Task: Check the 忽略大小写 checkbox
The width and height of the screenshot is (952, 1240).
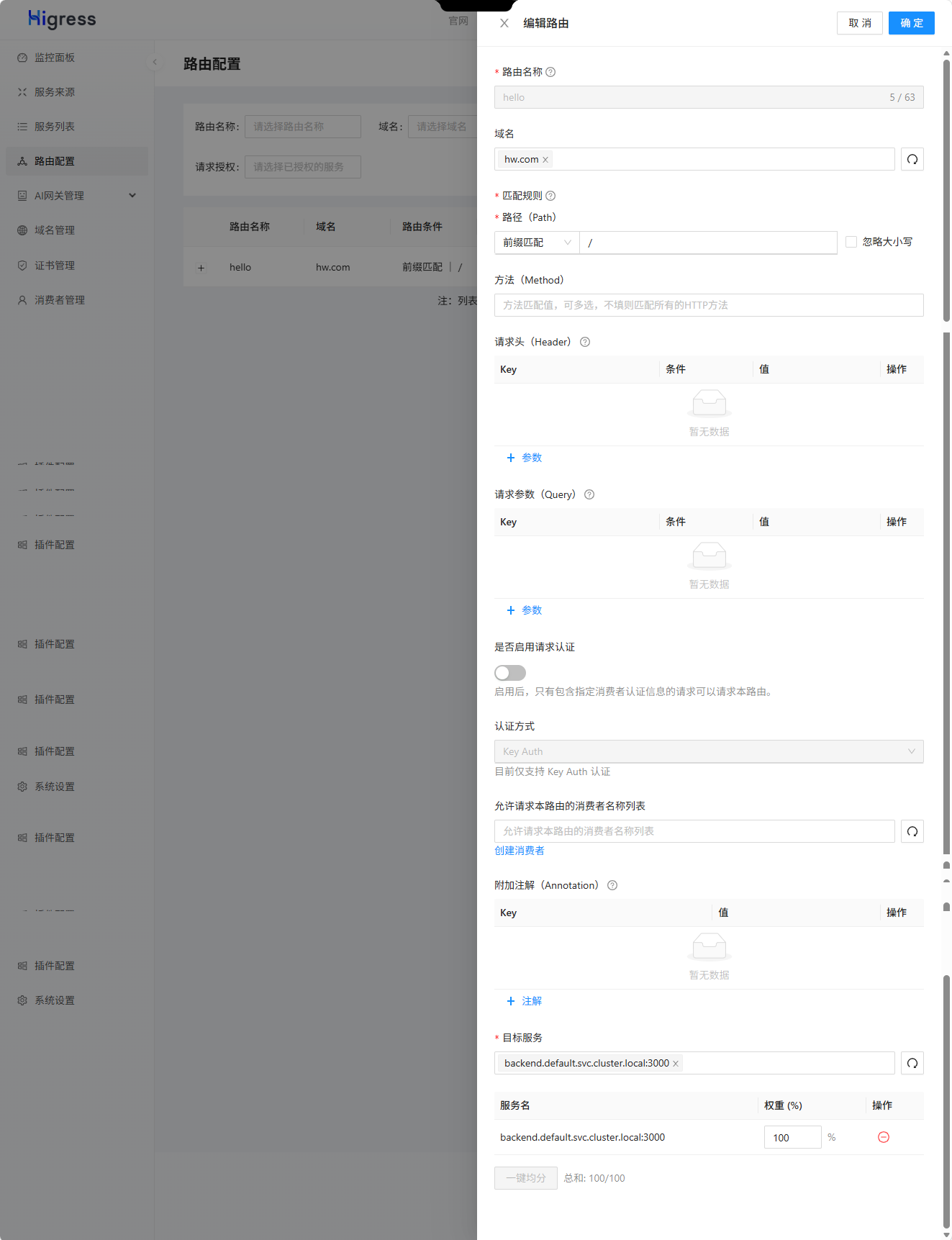Action: (x=851, y=242)
